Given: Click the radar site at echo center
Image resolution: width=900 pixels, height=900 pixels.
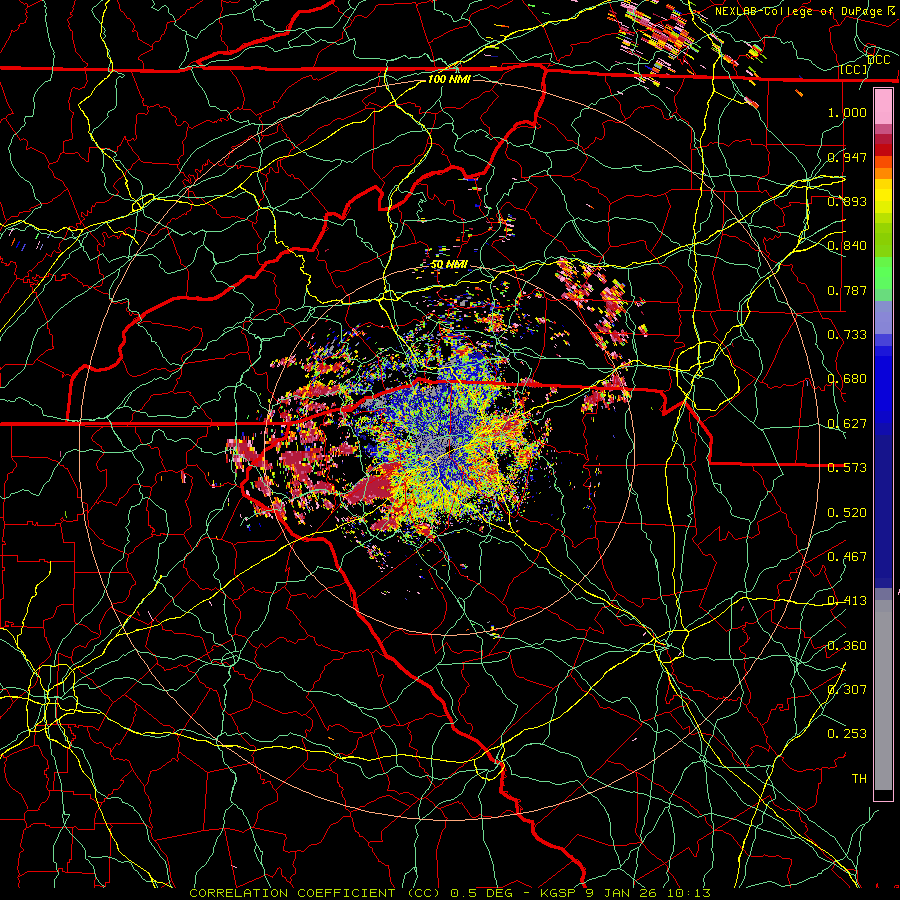Looking at the screenshot, I should click(449, 449).
